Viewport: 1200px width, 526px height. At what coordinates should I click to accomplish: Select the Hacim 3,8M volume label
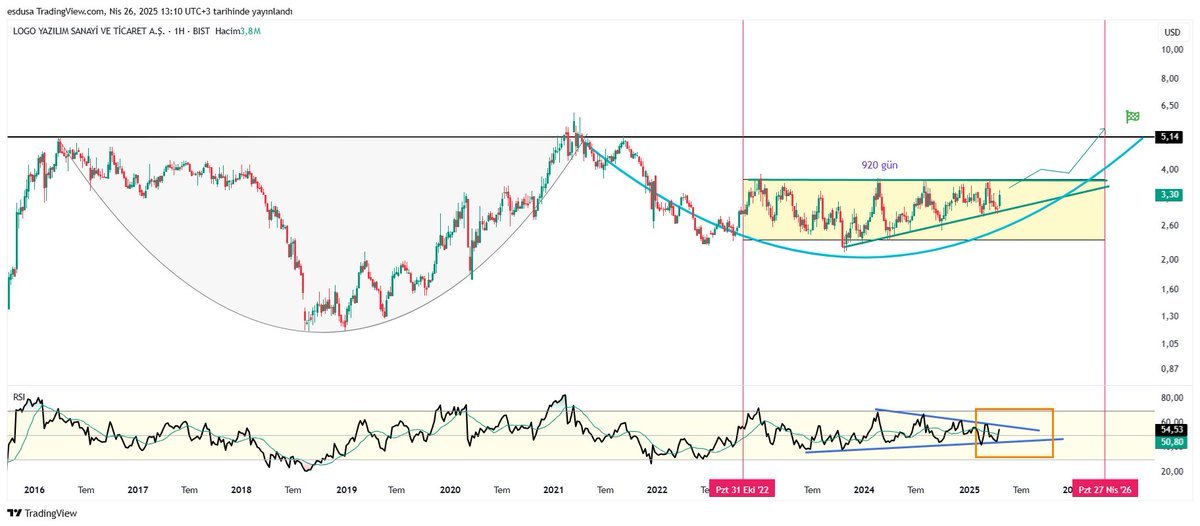click(x=240, y=33)
